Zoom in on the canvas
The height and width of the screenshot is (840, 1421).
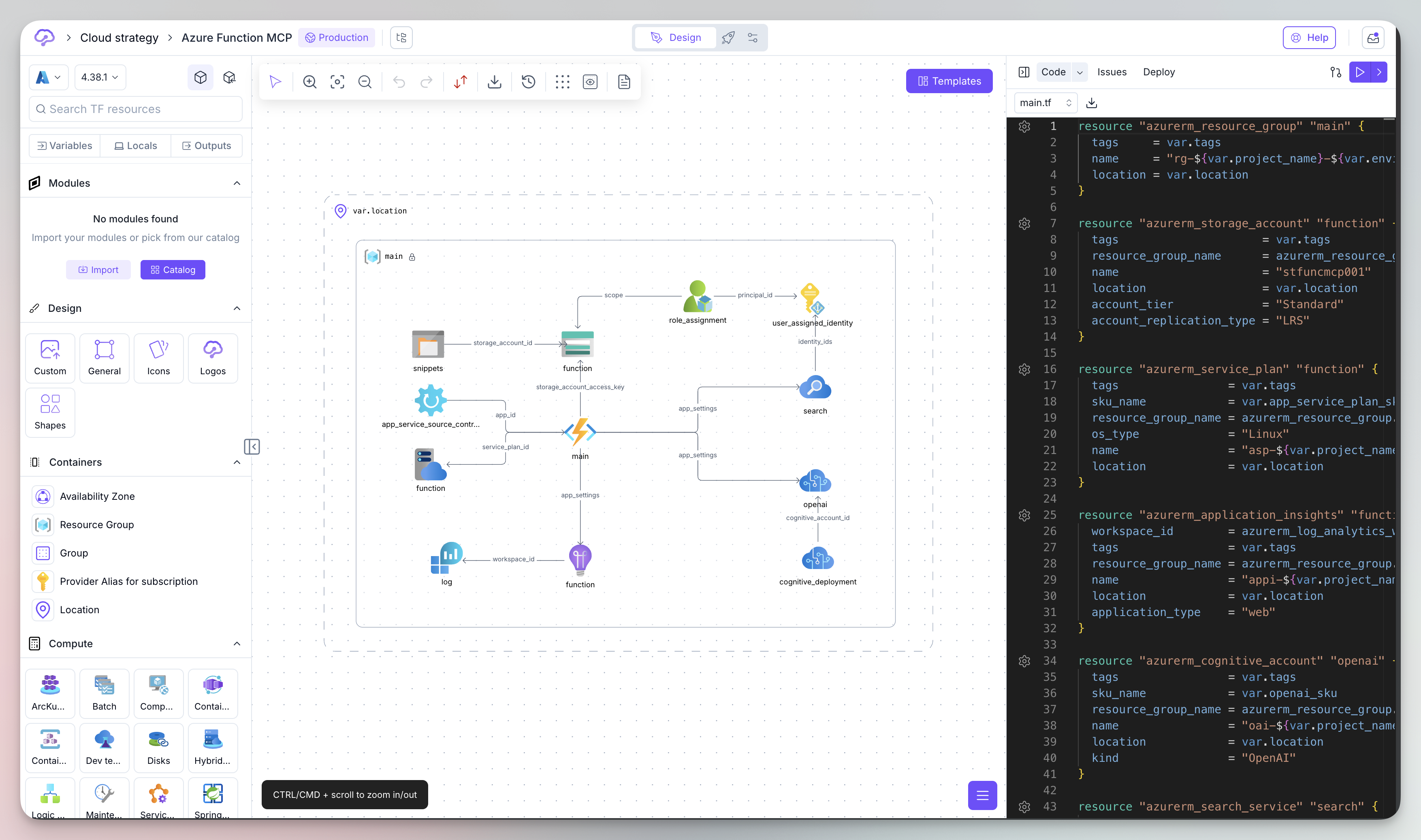pos(309,81)
